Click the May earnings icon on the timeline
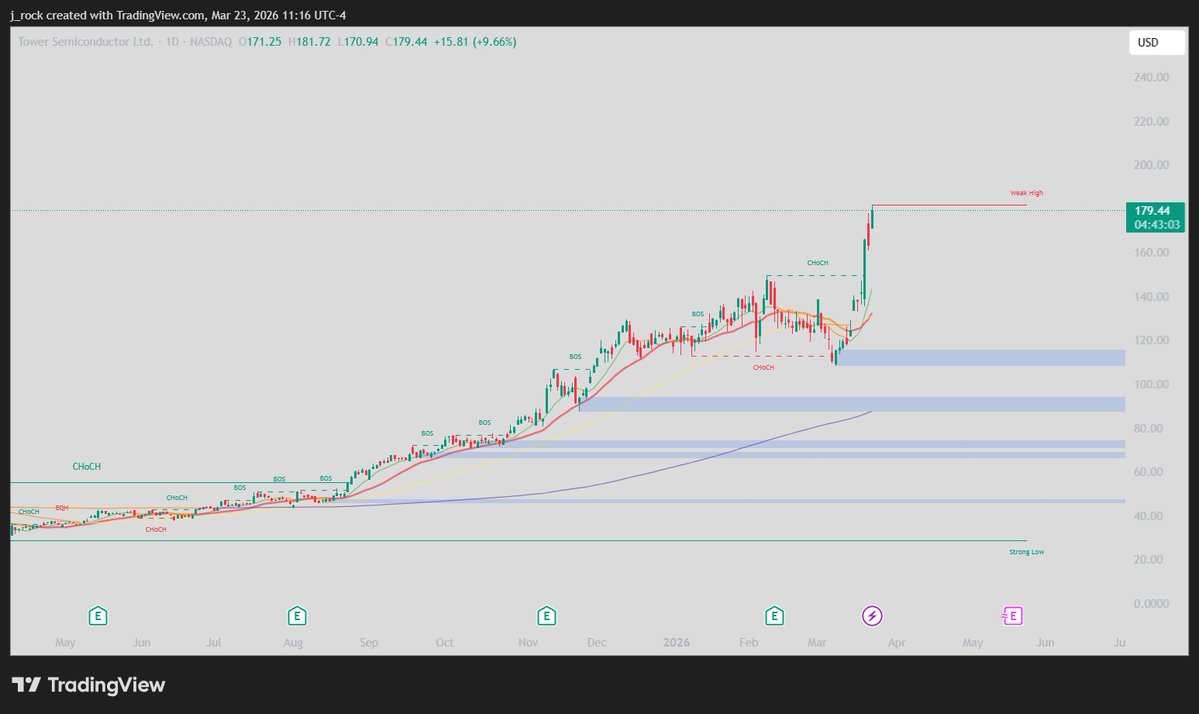Screen dimensions: 1199x714 [97, 616]
